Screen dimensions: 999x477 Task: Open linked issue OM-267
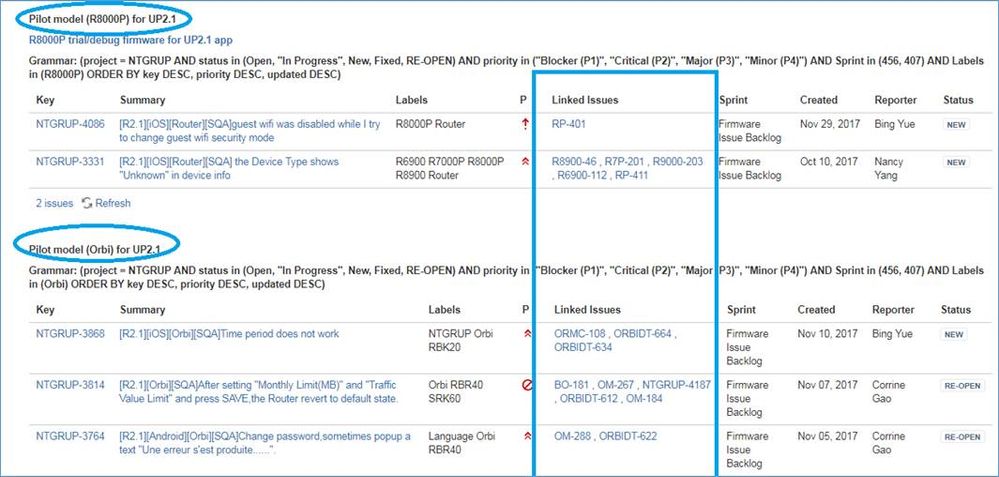[x=615, y=385]
